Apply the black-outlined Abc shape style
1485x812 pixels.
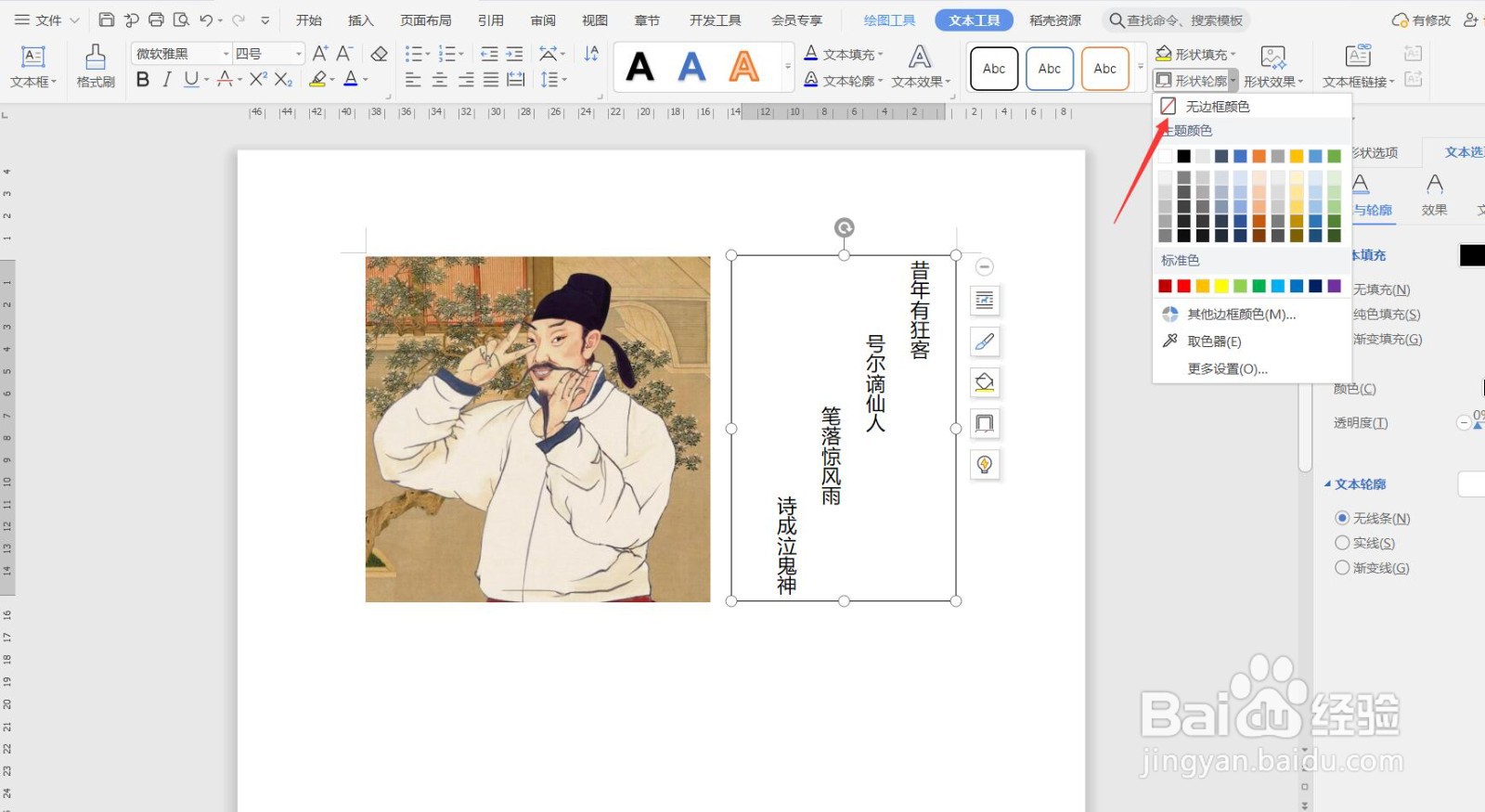click(994, 69)
